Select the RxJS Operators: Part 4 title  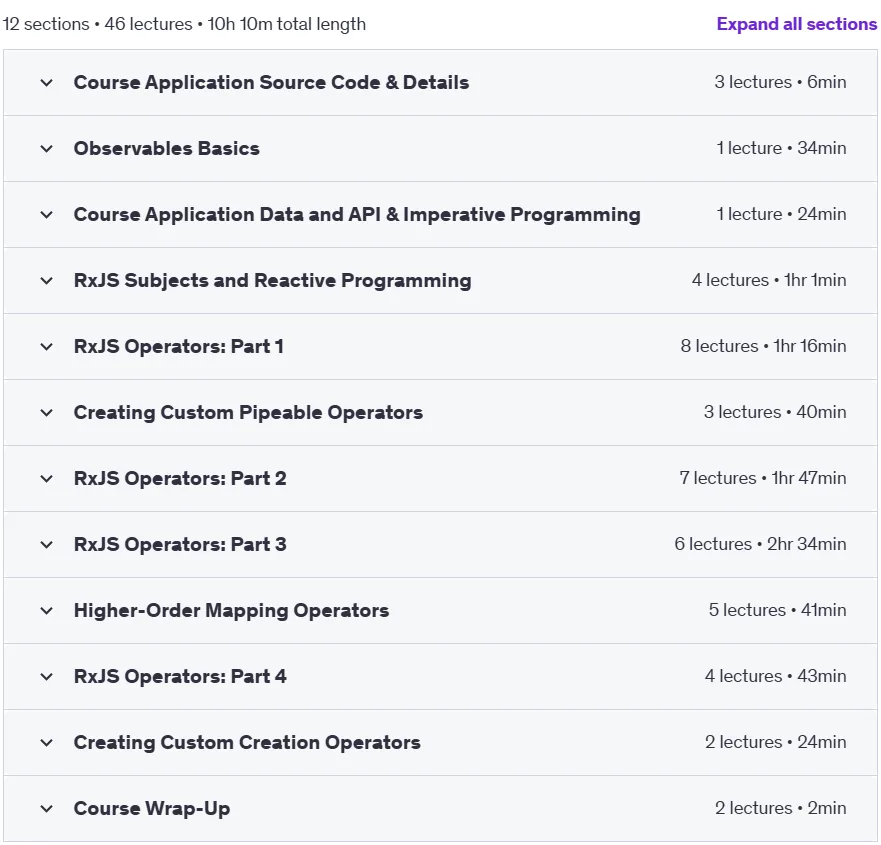point(180,676)
